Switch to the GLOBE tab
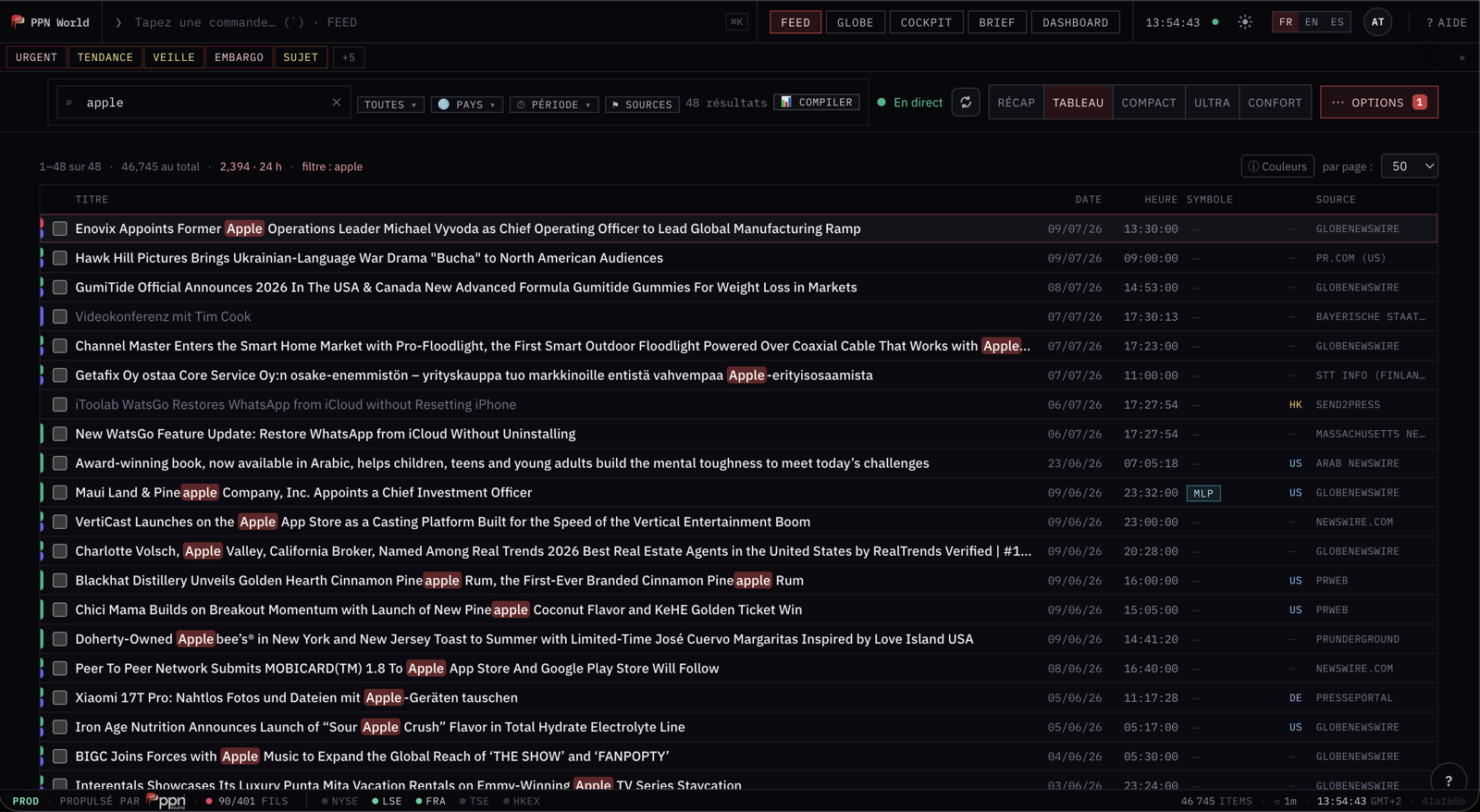The image size is (1480, 812). coord(855,22)
